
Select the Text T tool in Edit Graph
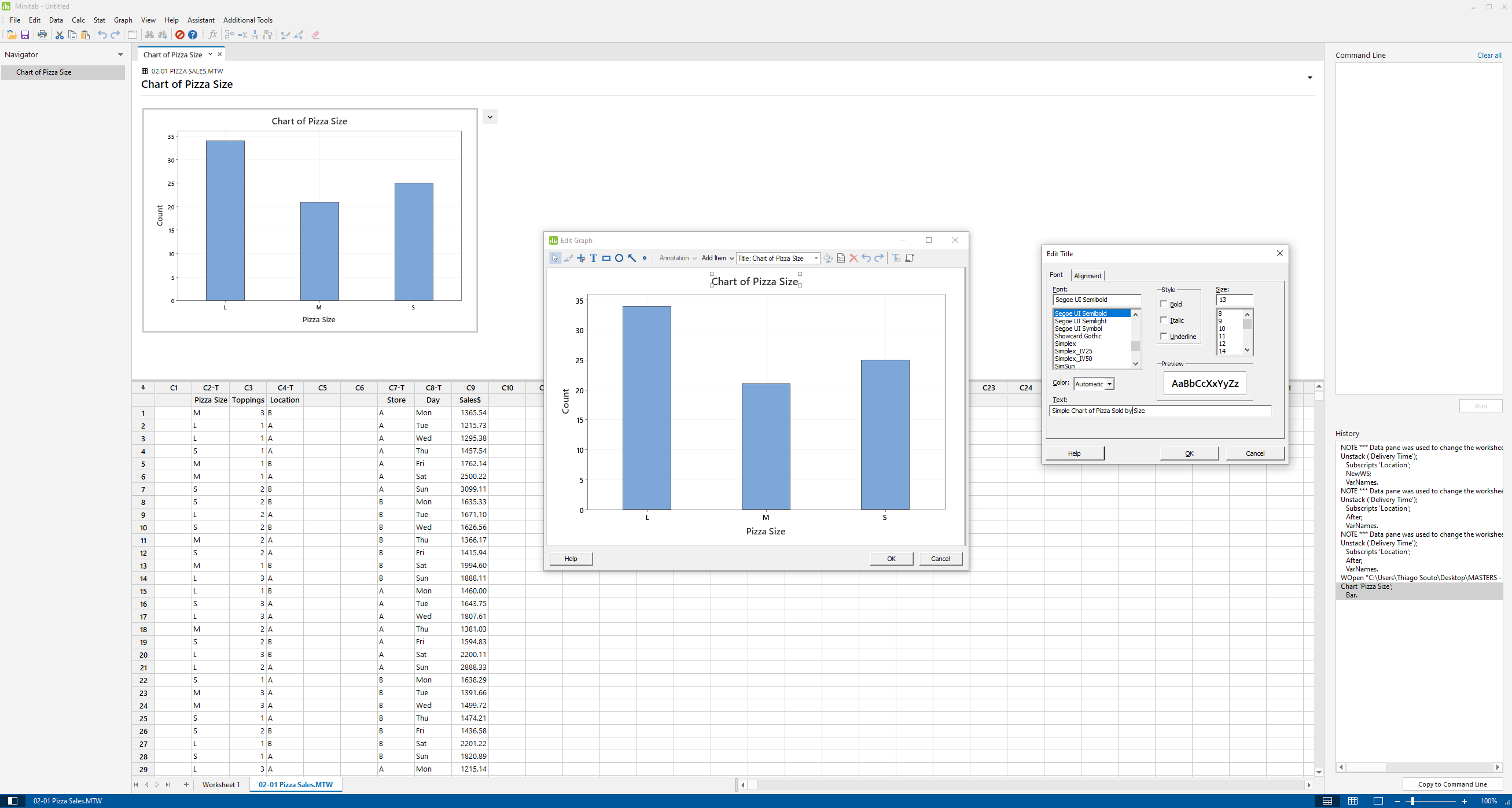tap(594, 258)
